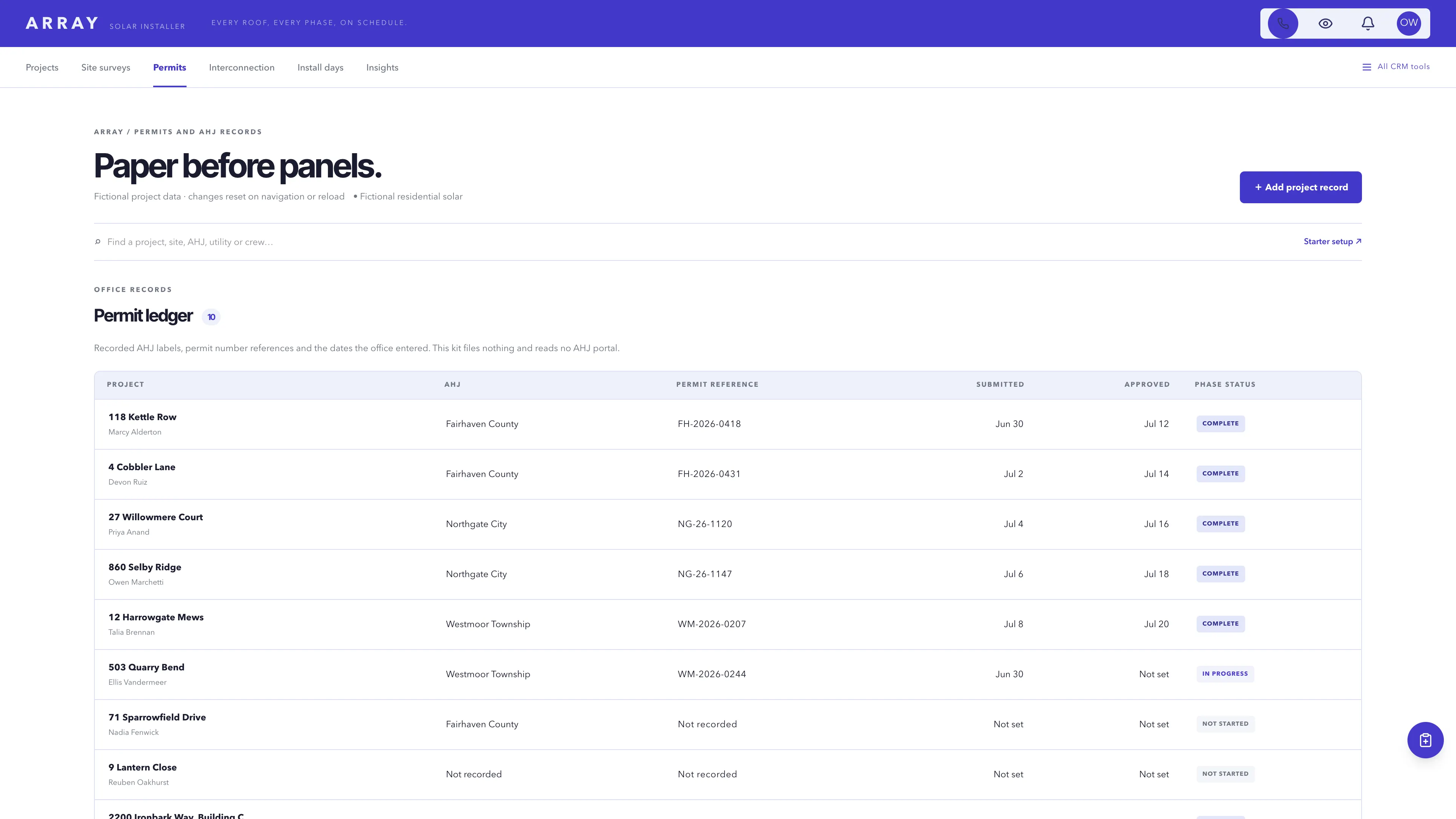Open the 9 Lantern Close project
Viewport: 1456px width, 819px height.
click(143, 767)
